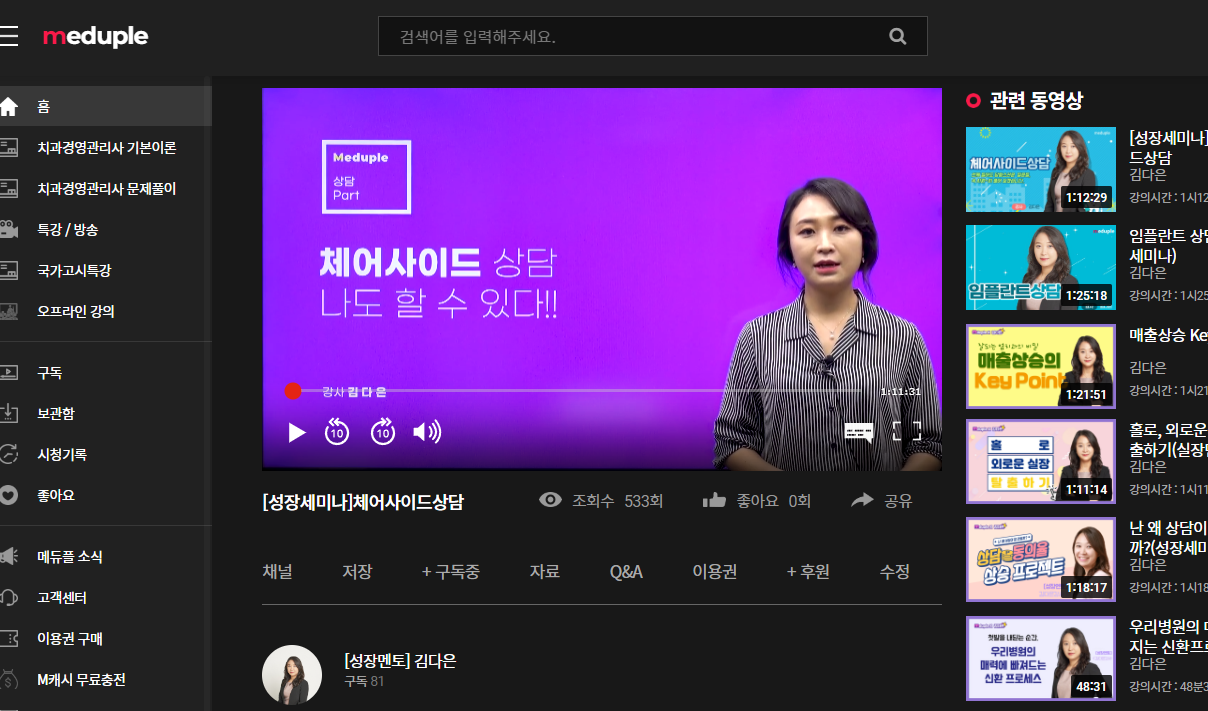The image size is (1208, 711).
Task: Skip forward 10 seconds button
Action: tap(383, 432)
